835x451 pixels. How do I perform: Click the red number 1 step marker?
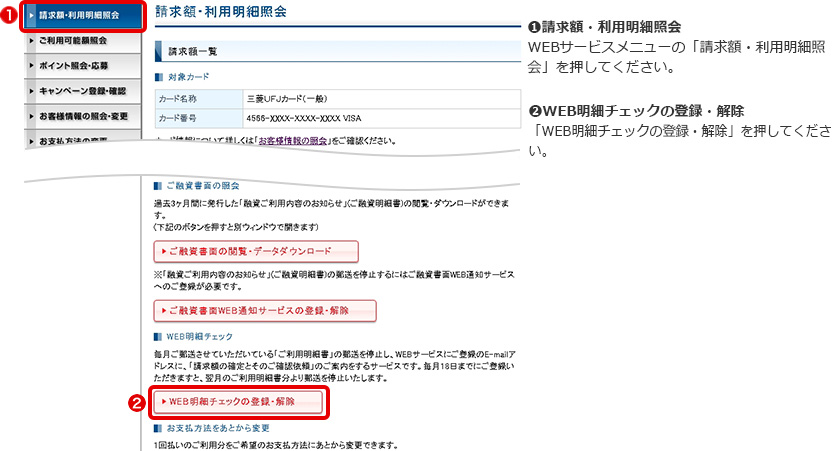pos(9,16)
